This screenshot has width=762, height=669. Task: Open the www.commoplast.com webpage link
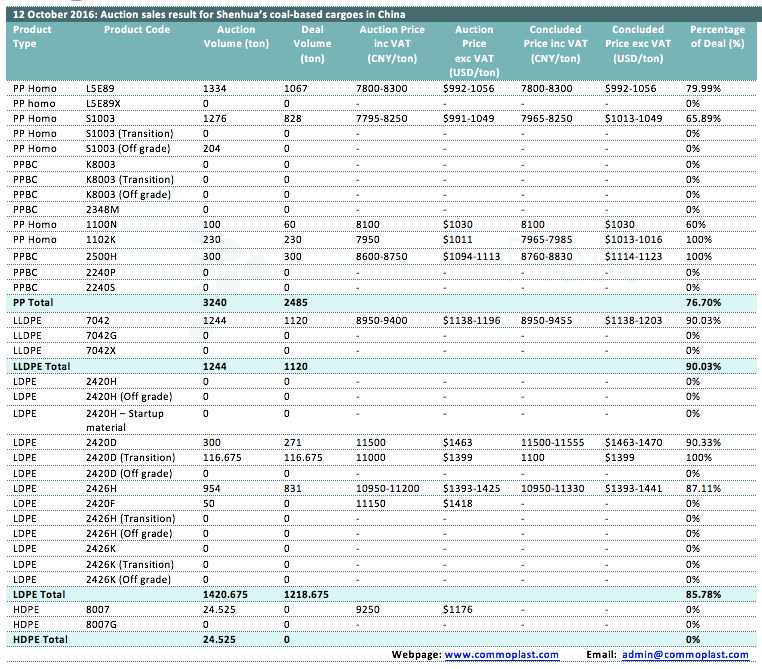(x=502, y=654)
